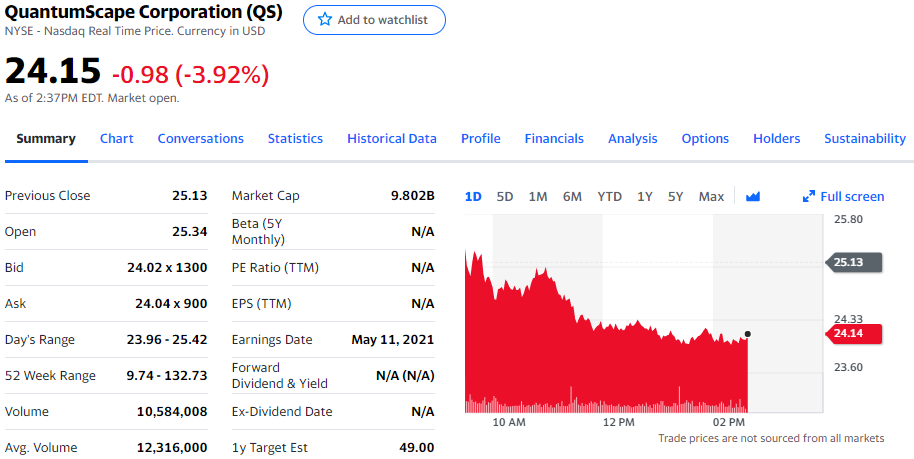This screenshot has width=914, height=459.
Task: Click the Volume value 10,584,008
Action: click(172, 412)
